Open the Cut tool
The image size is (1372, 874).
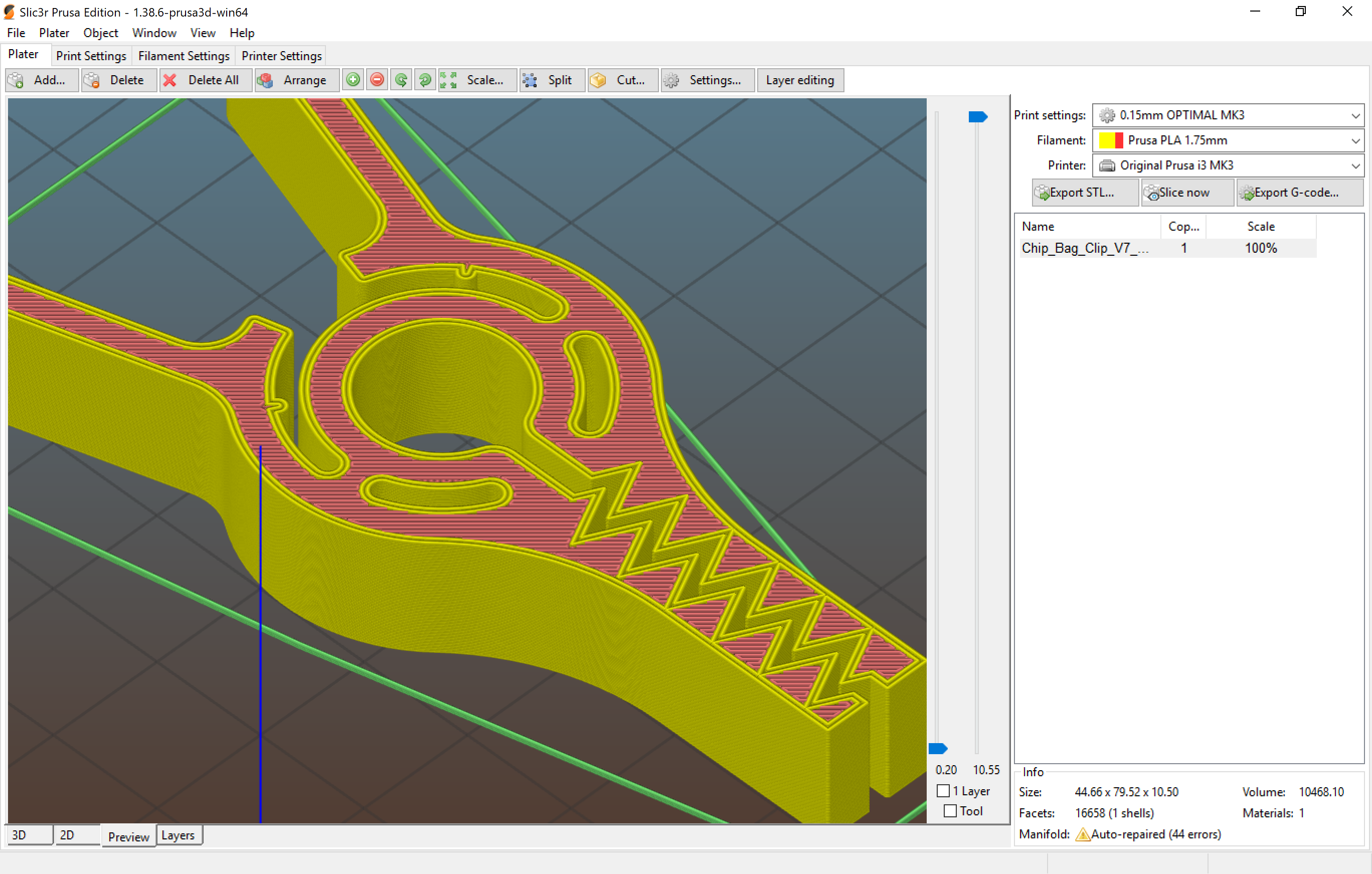(x=622, y=80)
